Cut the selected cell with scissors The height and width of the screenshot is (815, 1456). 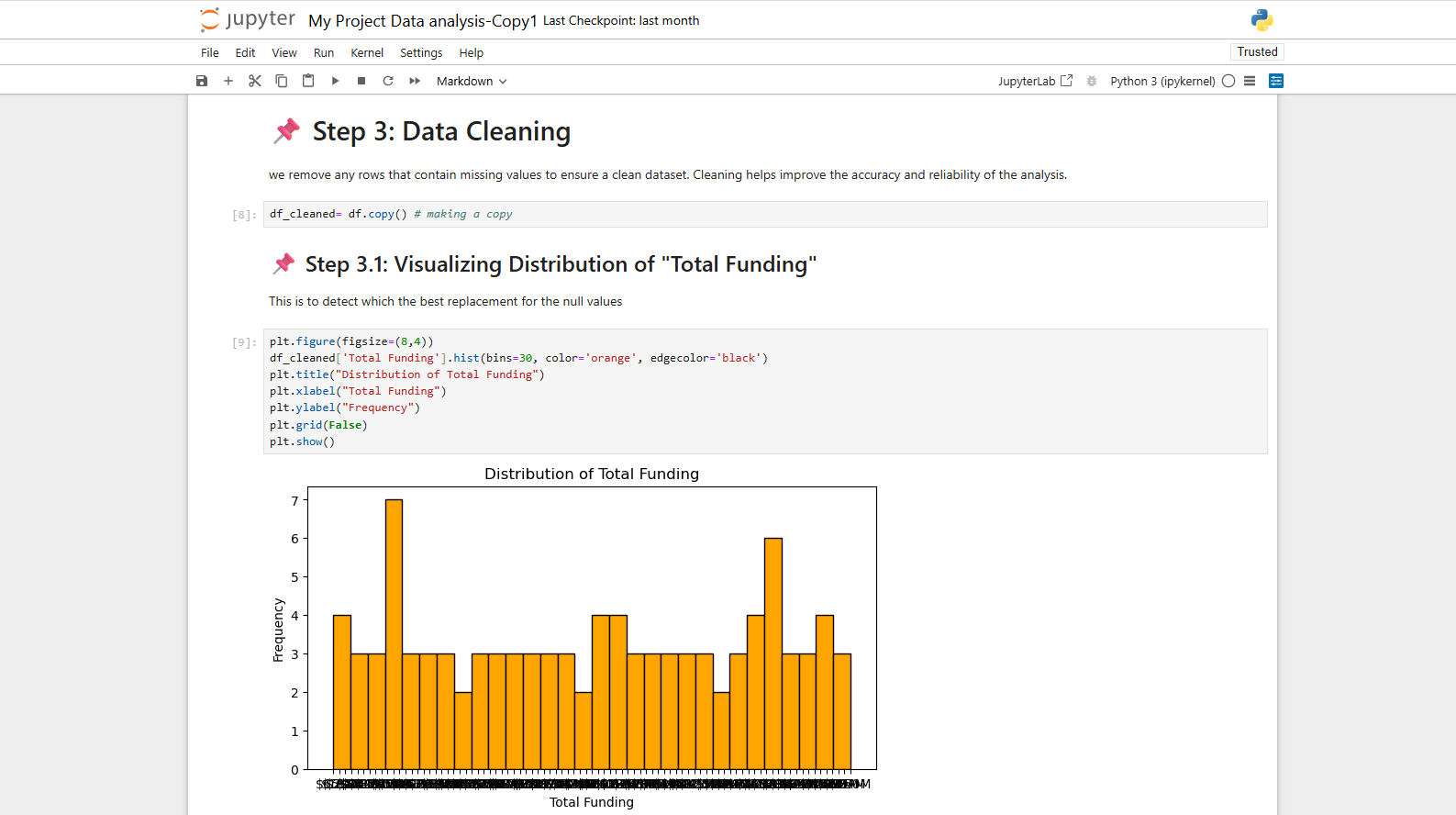(255, 81)
